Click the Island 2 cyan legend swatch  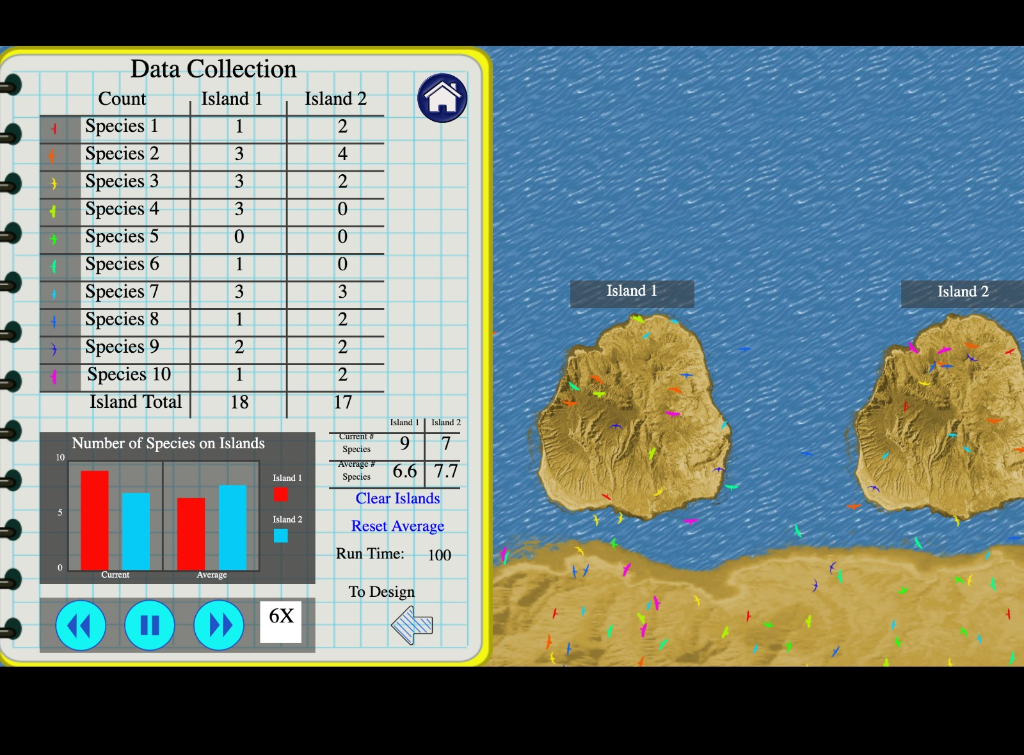(x=280, y=535)
